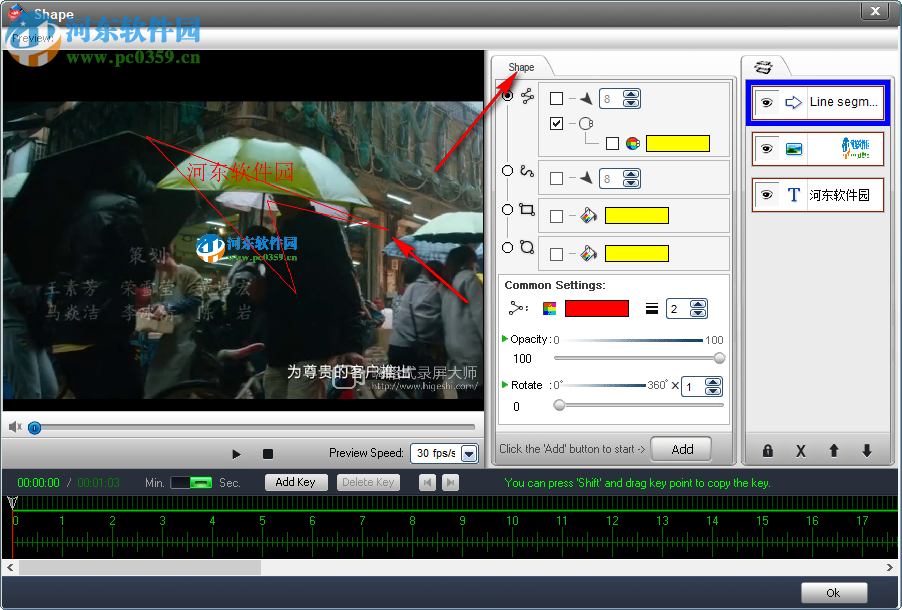
Task: Select the ellipse shape tool icon
Action: click(x=528, y=248)
